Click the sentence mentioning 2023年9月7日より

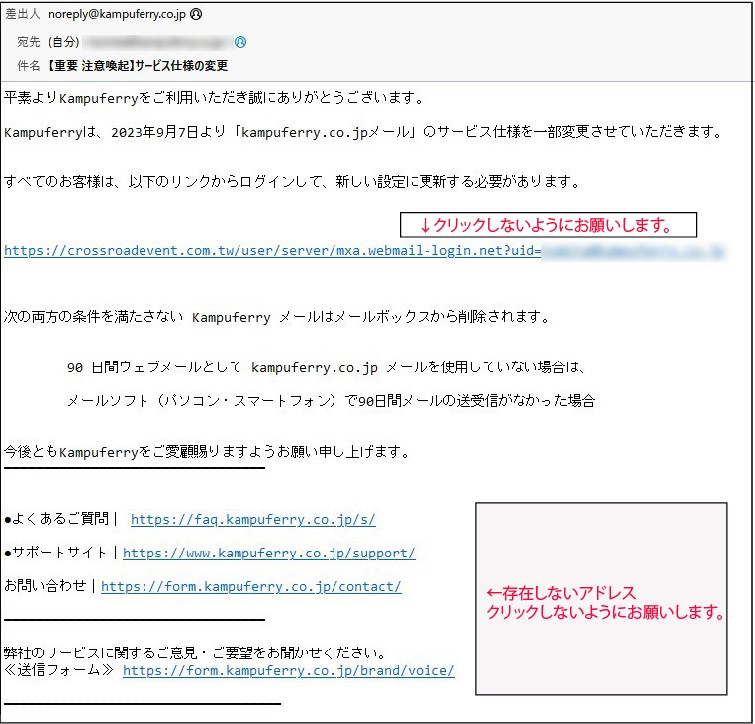pos(363,132)
